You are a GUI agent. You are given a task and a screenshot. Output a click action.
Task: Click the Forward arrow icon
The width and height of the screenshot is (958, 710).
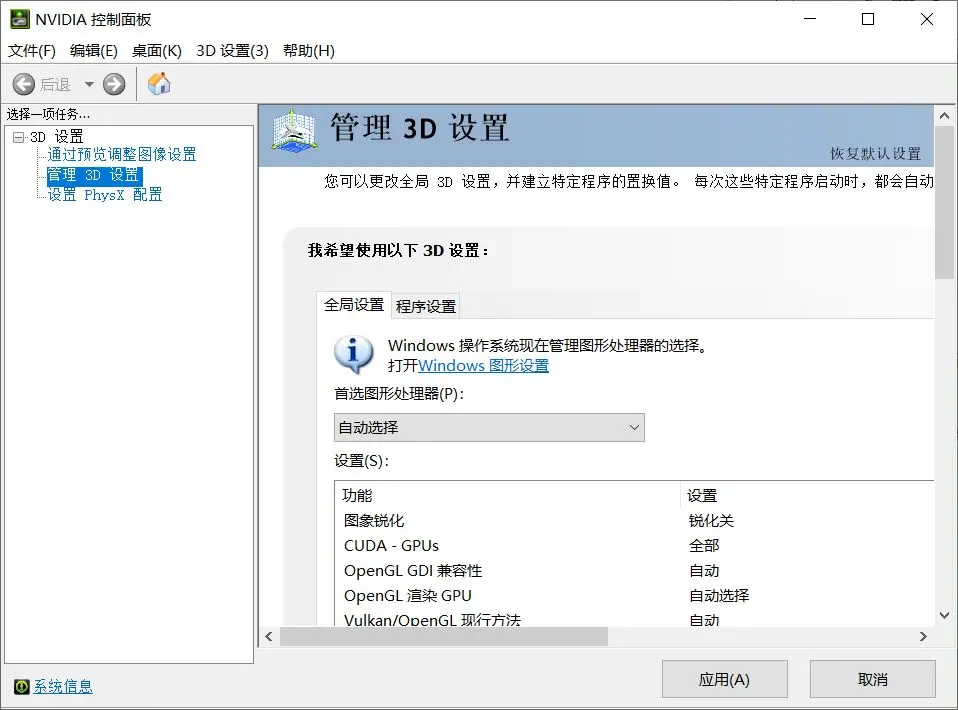coord(114,84)
